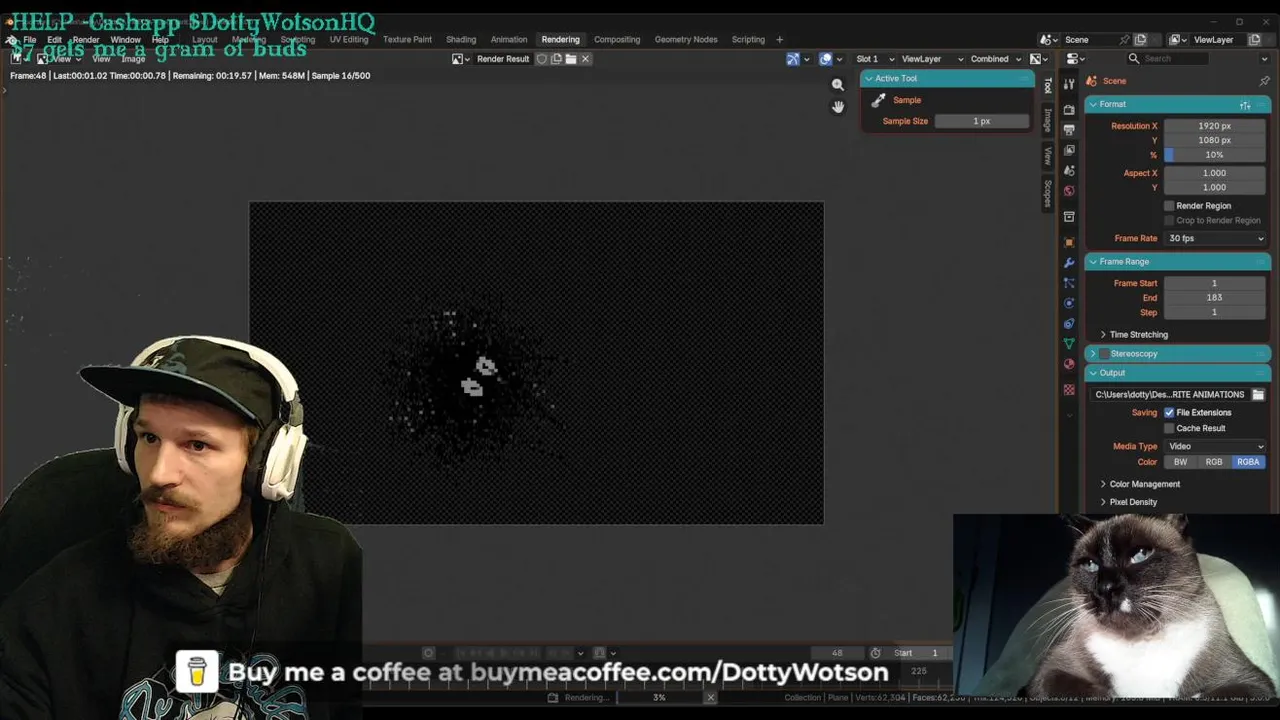Click new scene icon beside Scene field
This screenshot has width=1280, height=720.
[1140, 40]
